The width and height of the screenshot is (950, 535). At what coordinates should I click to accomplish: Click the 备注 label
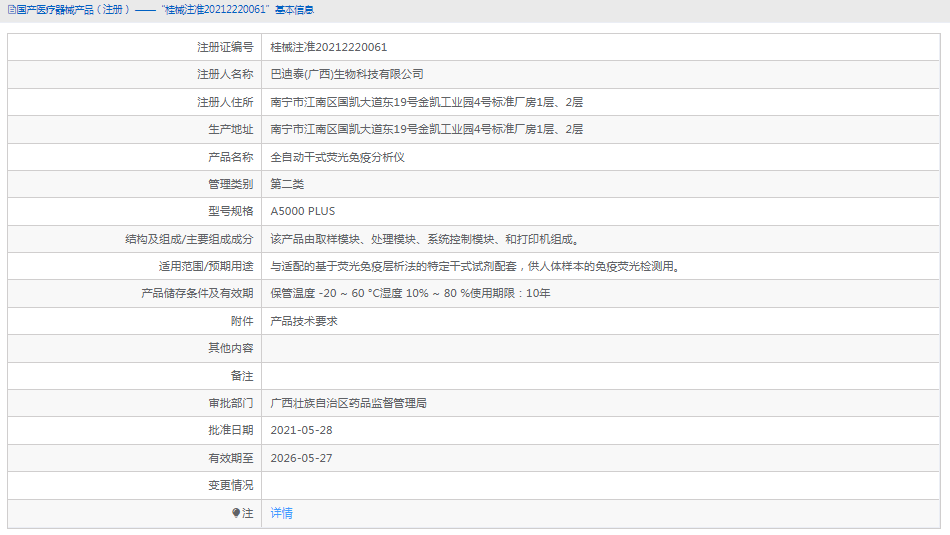(x=242, y=376)
